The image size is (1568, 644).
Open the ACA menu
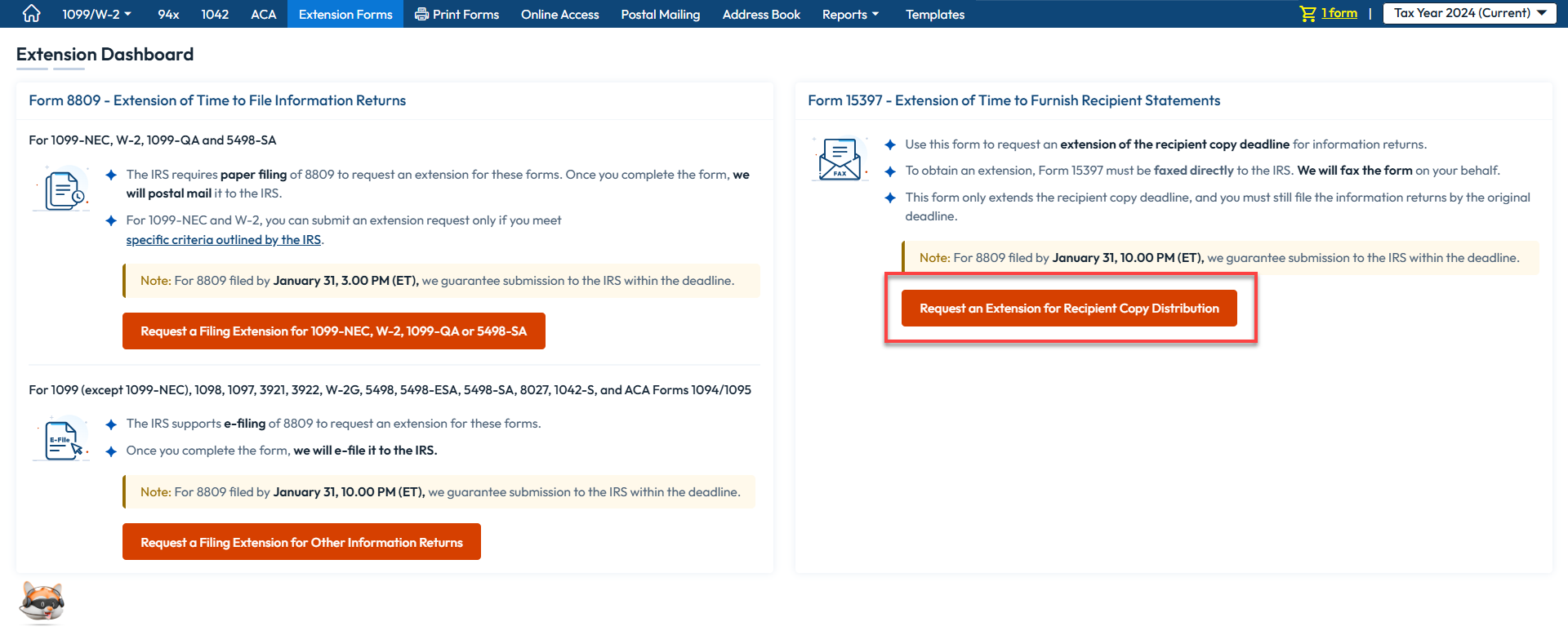tap(263, 14)
